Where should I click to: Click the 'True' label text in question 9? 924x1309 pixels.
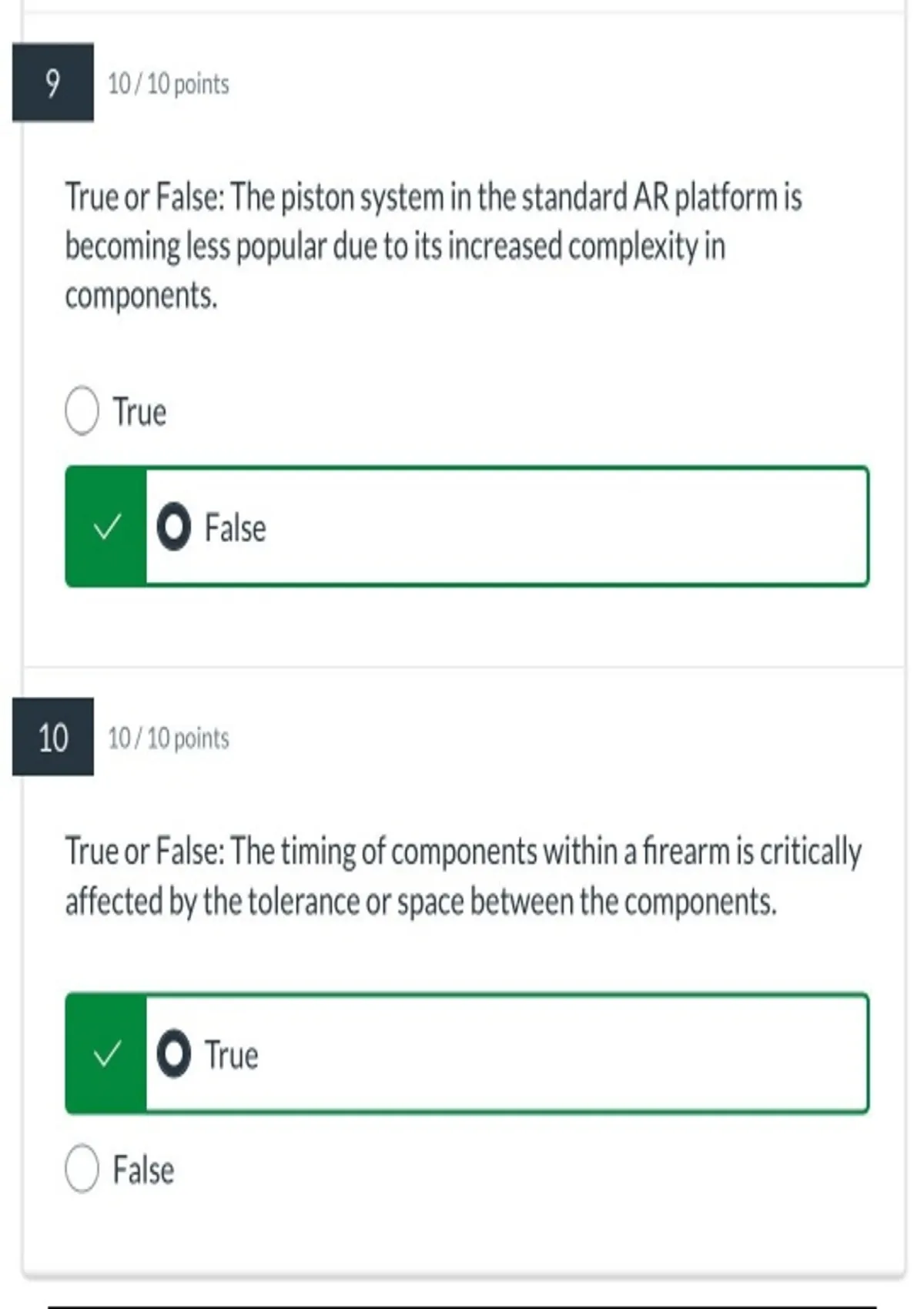[139, 412]
